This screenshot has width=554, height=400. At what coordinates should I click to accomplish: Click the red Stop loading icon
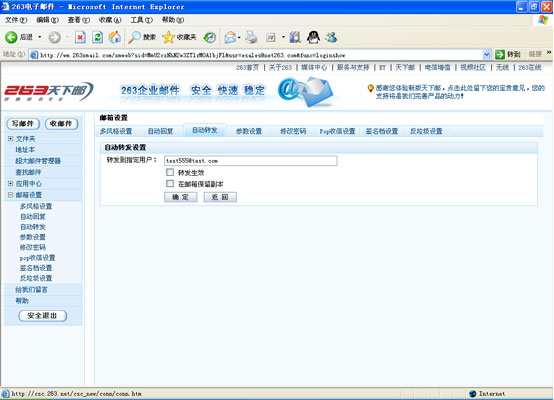pos(80,37)
